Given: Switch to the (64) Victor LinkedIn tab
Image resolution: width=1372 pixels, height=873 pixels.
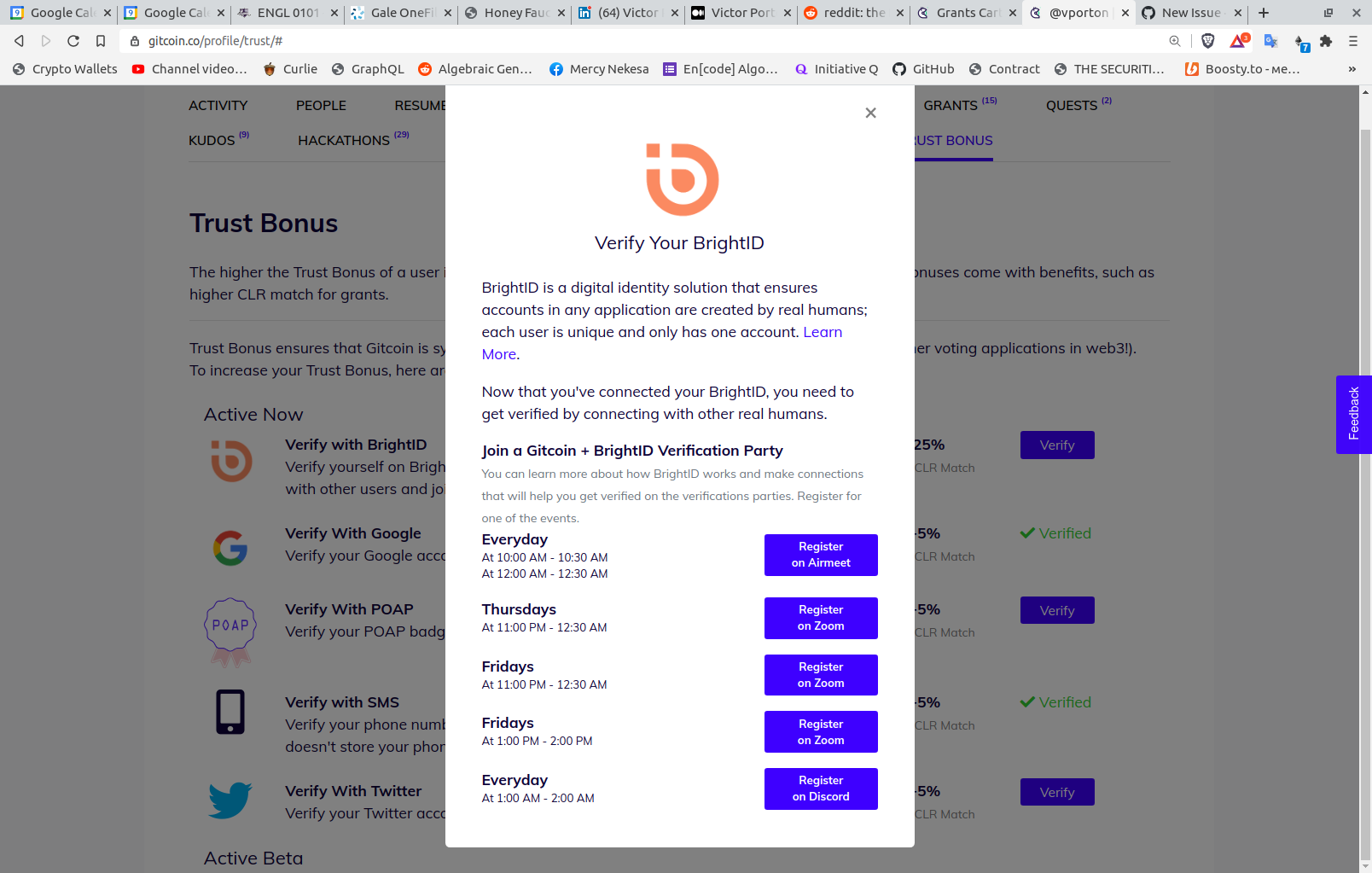Looking at the screenshot, I should point(626,13).
